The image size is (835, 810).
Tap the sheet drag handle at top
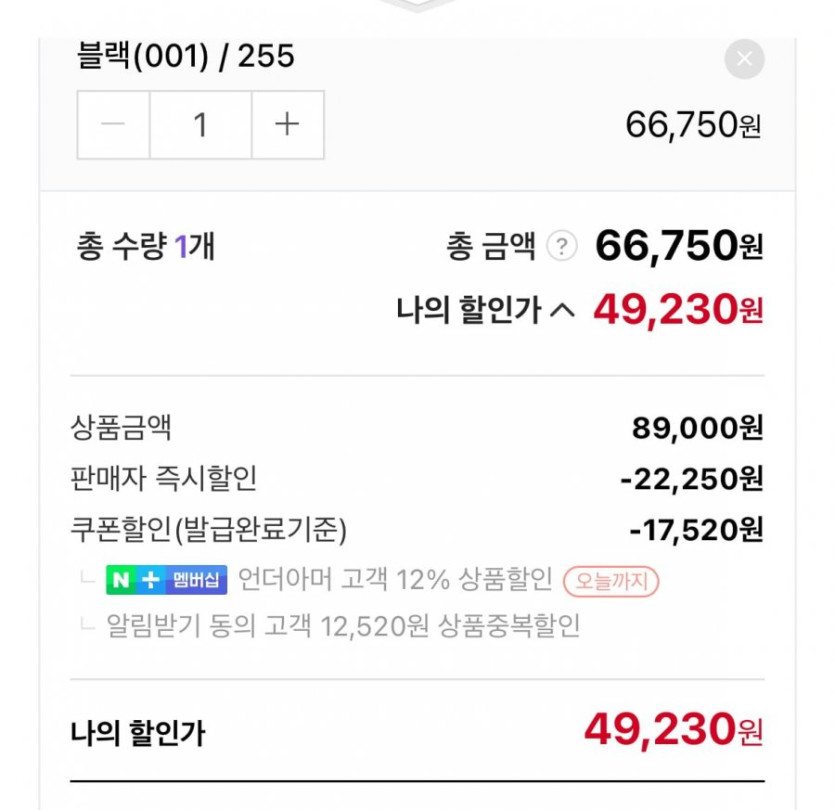417,5
